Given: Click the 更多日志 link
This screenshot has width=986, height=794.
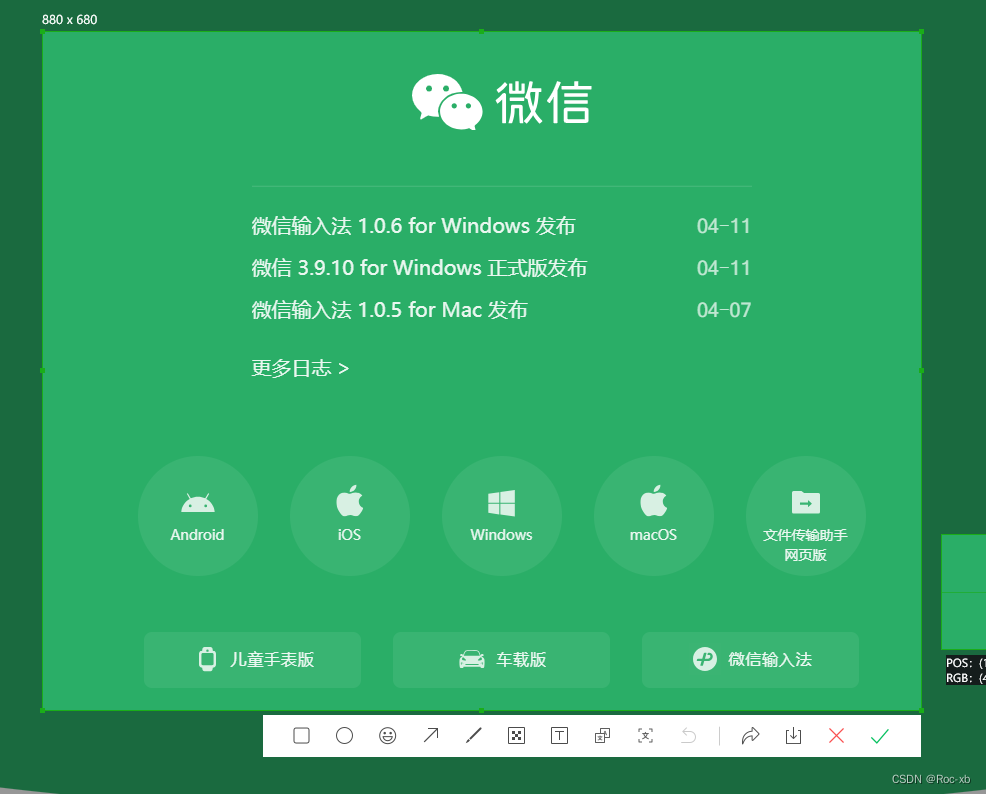Looking at the screenshot, I should coord(300,368).
